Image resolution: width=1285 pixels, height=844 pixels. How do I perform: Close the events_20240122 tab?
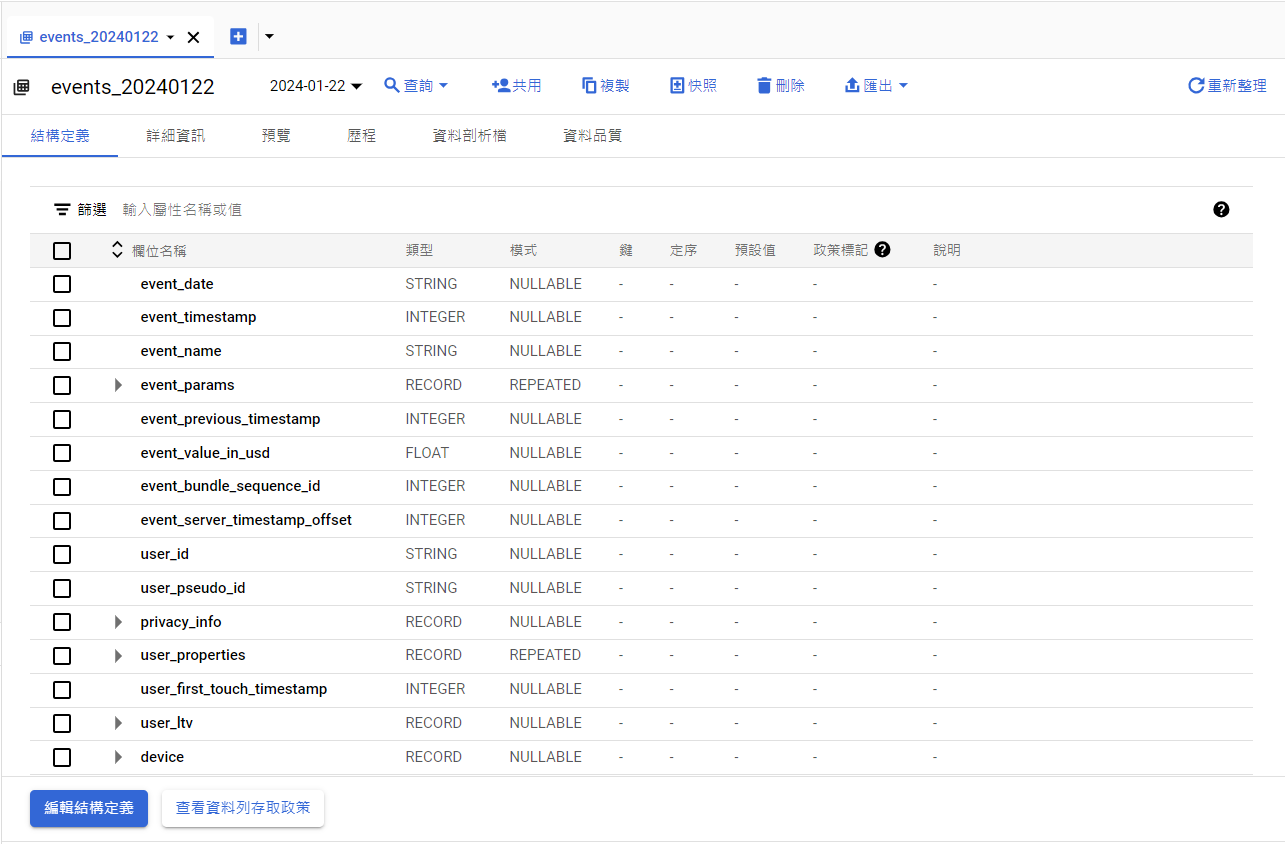pyautogui.click(x=194, y=37)
